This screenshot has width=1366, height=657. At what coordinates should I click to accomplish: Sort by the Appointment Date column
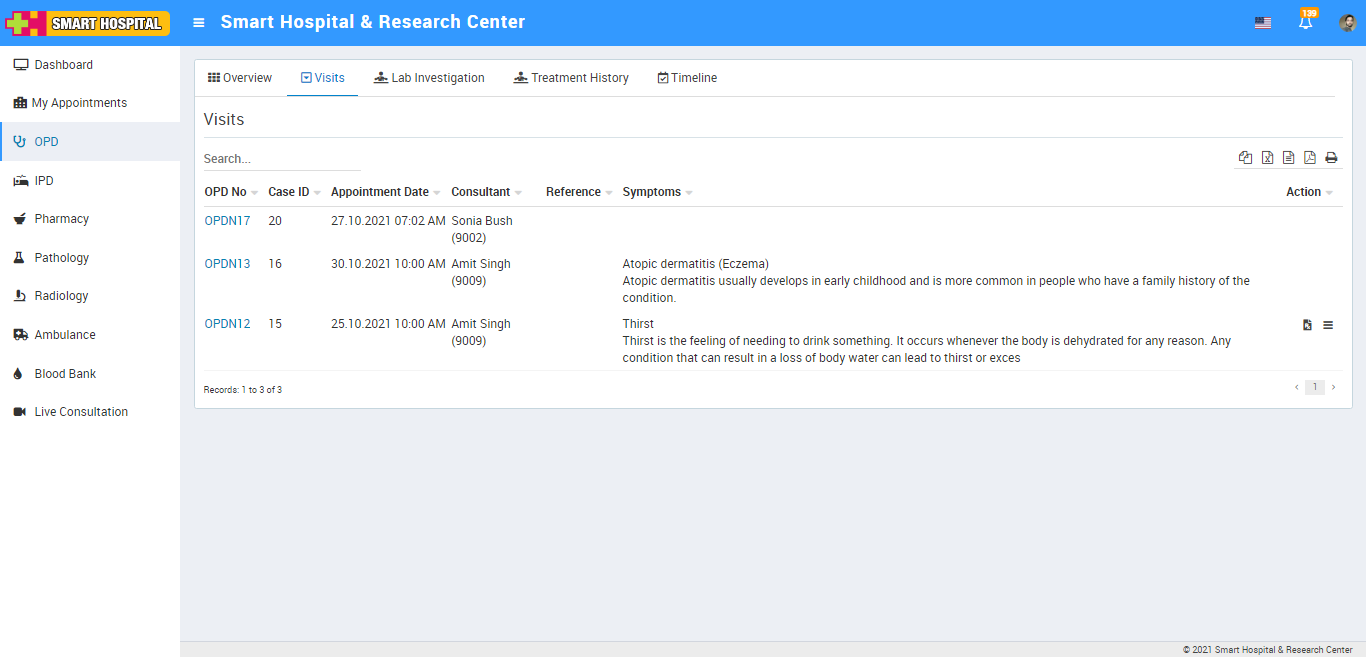tap(380, 192)
